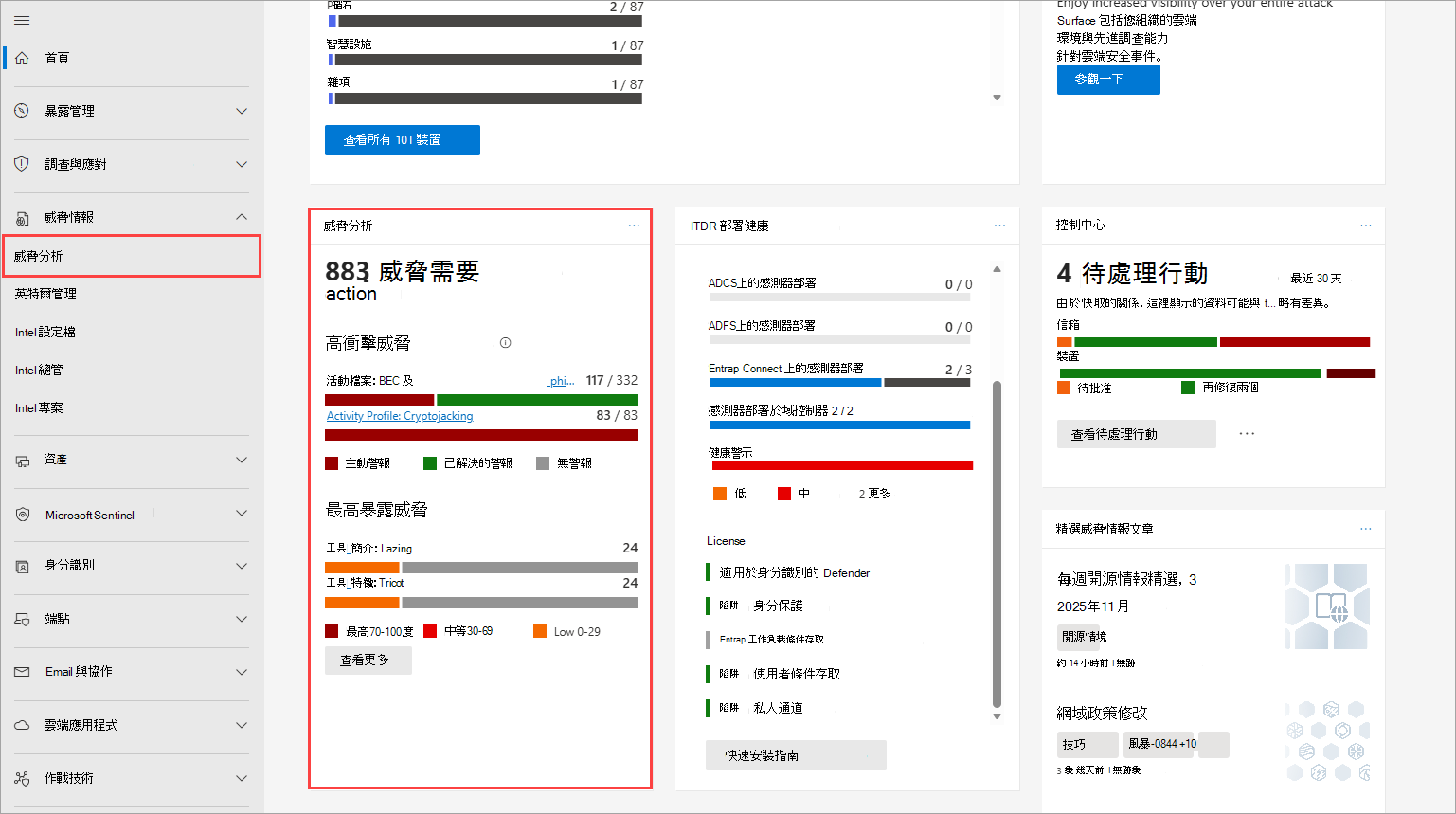Click the 暴露管理 sidebar icon

click(22, 111)
